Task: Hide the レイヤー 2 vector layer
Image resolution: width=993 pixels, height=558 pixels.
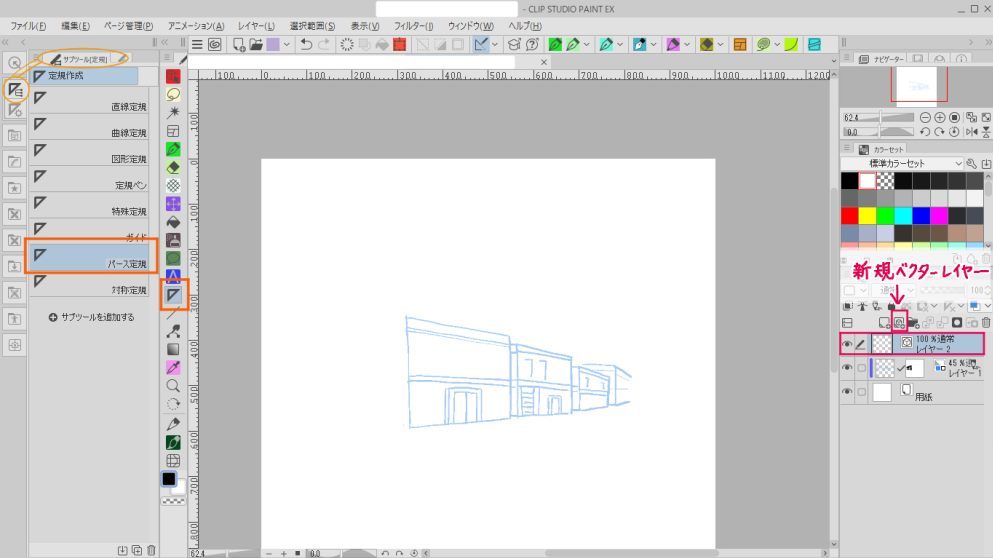Action: tap(847, 344)
